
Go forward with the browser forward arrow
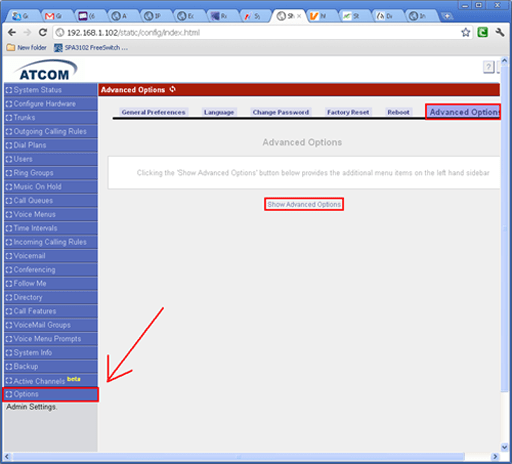coord(27,32)
